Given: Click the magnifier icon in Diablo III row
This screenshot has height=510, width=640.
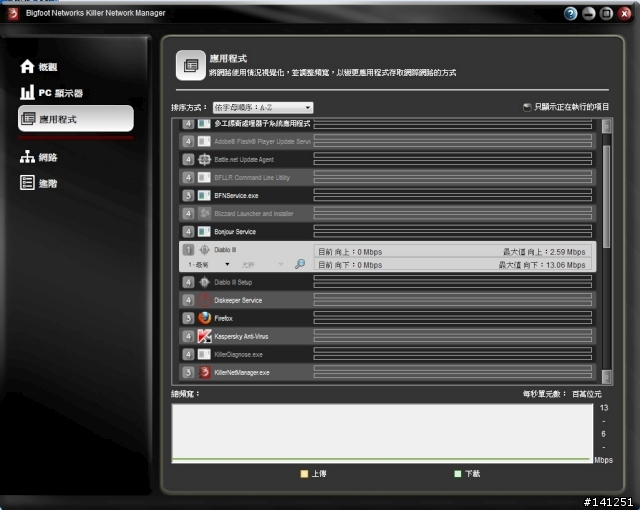Looking at the screenshot, I should (300, 264).
